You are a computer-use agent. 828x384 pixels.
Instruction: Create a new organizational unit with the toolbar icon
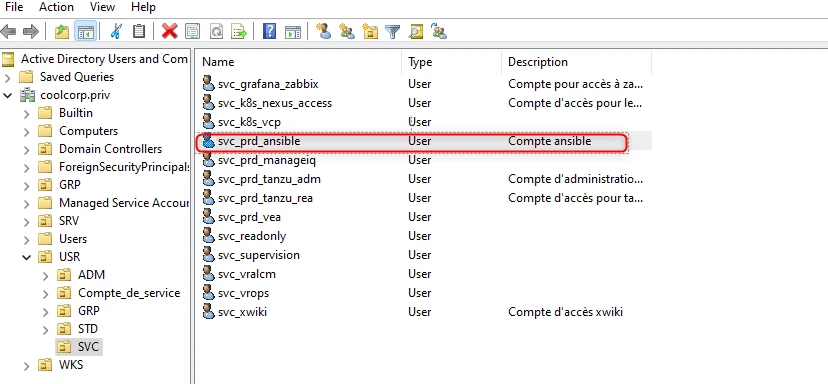[x=370, y=32]
